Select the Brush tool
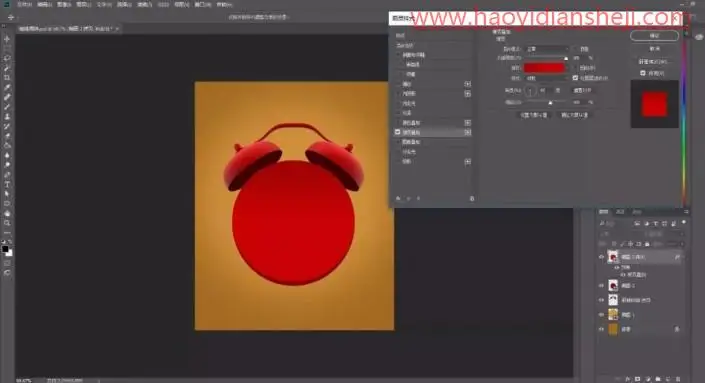This screenshot has height=383, width=705. 7,107
